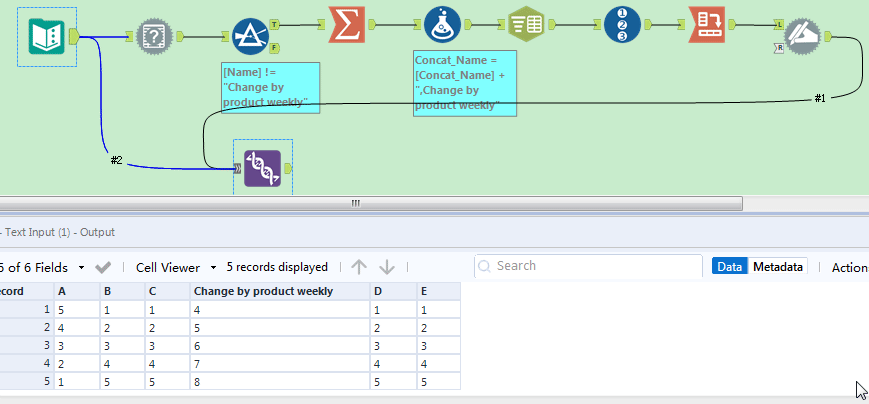The width and height of the screenshot is (869, 404).
Task: Click column A cell in record 1
Action: pos(76,309)
